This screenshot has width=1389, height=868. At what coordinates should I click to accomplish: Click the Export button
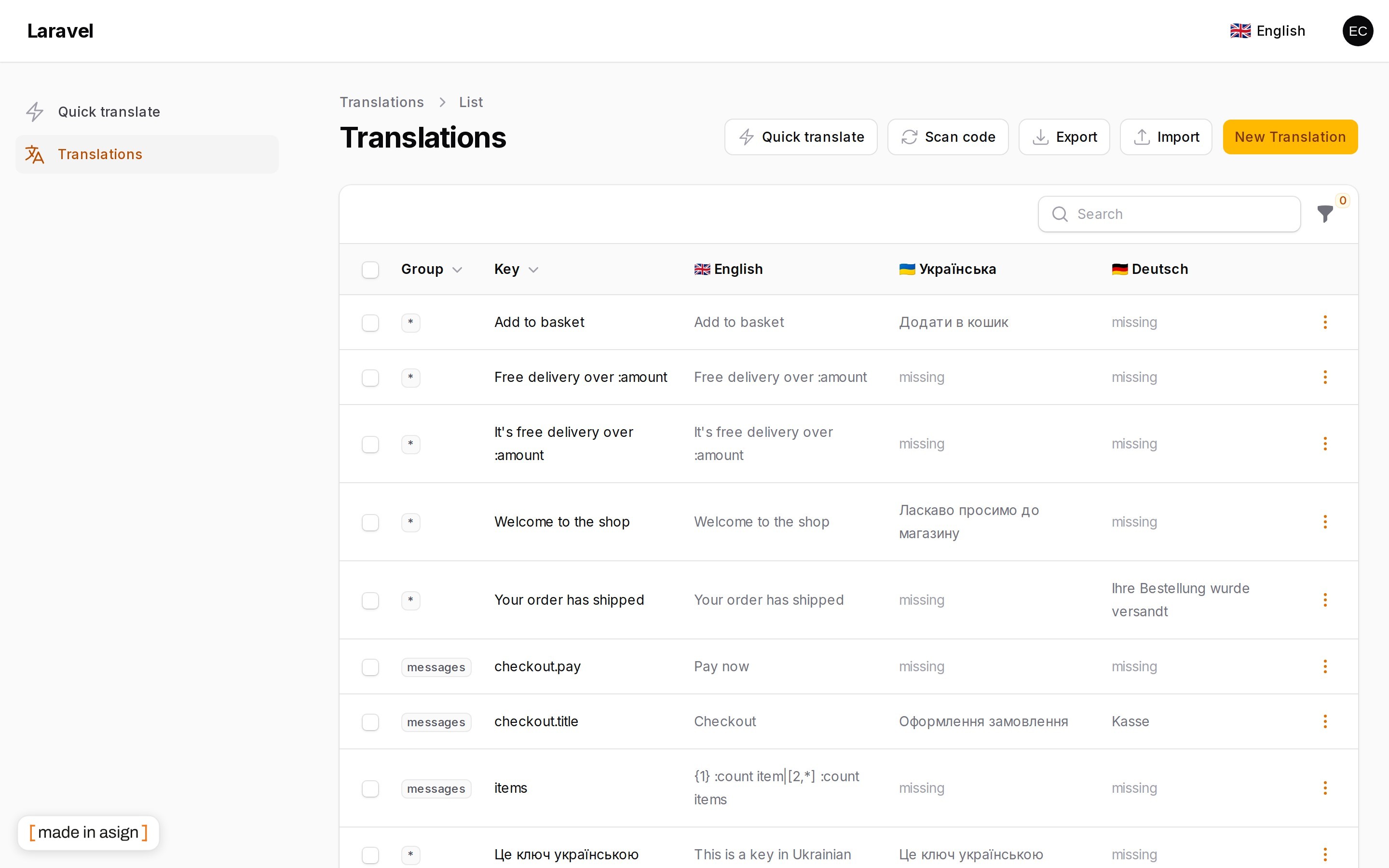[1064, 137]
